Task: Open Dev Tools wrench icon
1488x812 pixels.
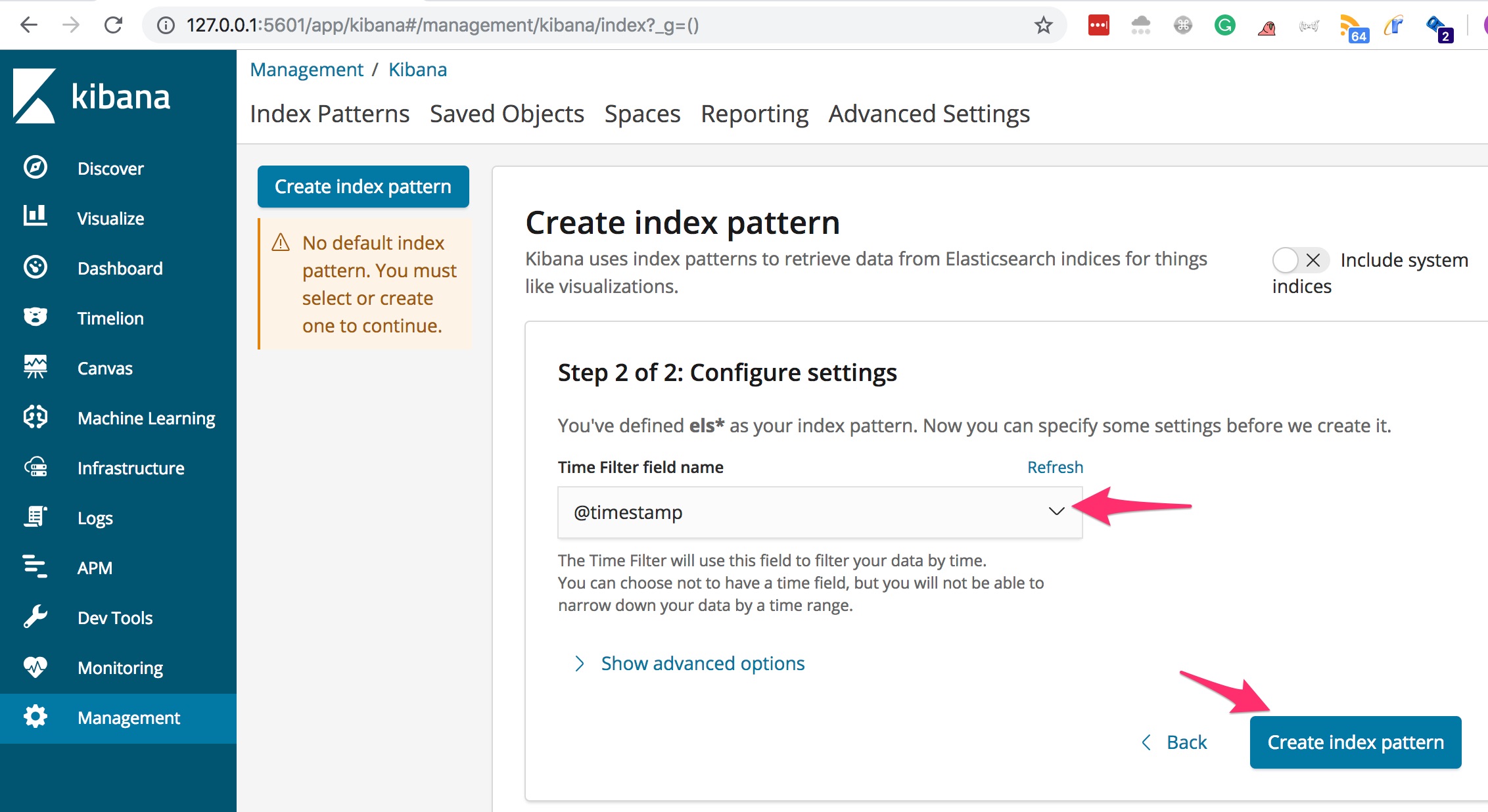Action: tap(35, 617)
